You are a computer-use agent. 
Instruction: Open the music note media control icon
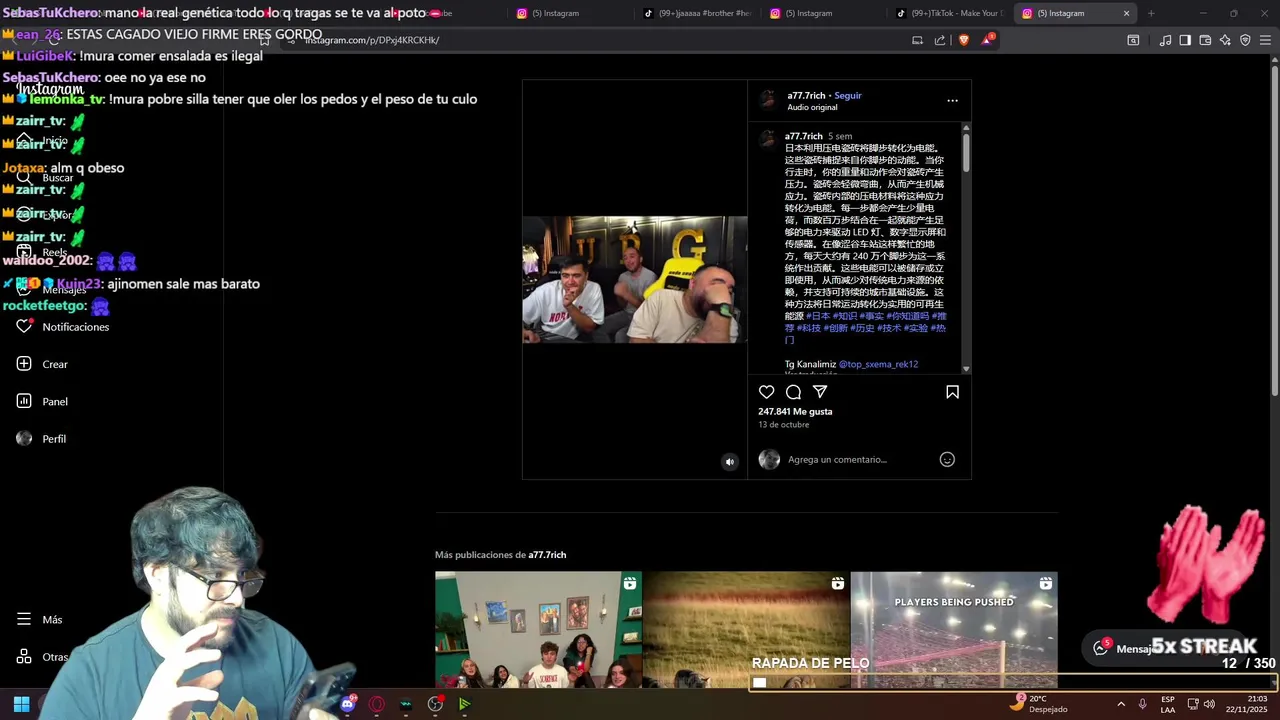tap(1165, 40)
